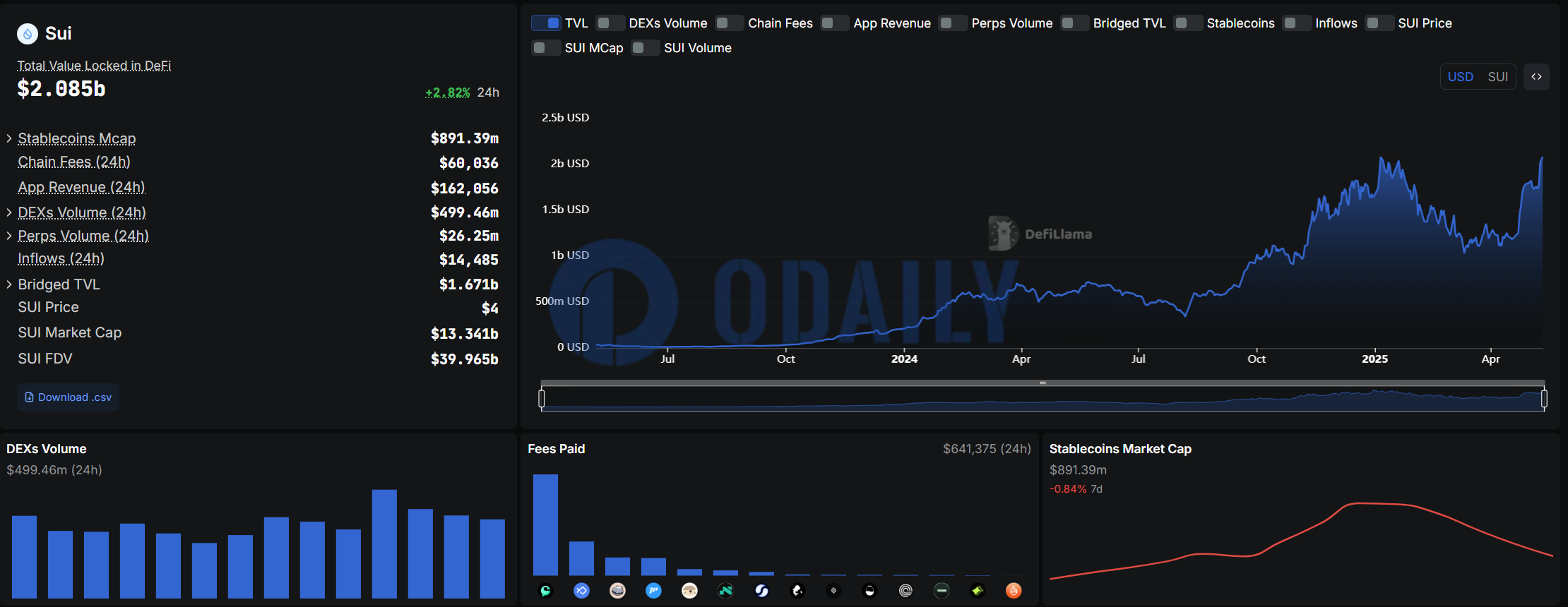
Task: Enable the Perps Volume chart toggle
Action: click(953, 23)
